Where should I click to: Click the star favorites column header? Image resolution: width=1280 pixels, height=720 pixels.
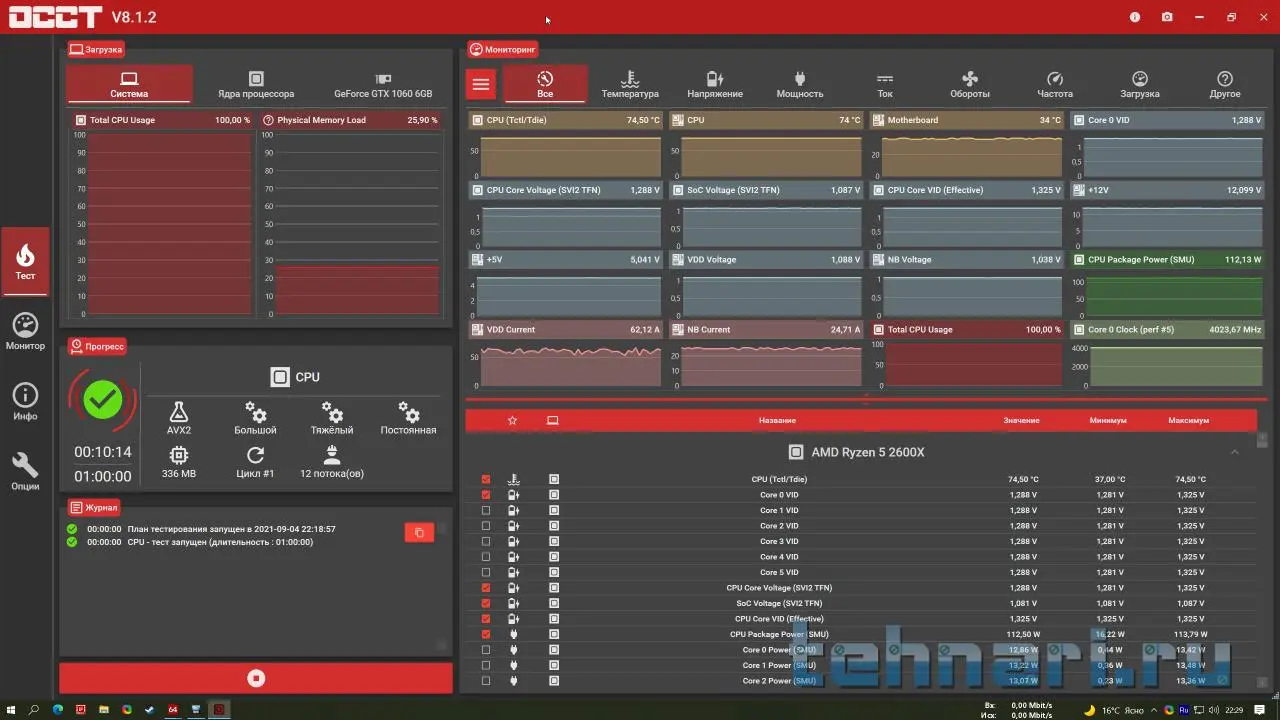tap(513, 421)
